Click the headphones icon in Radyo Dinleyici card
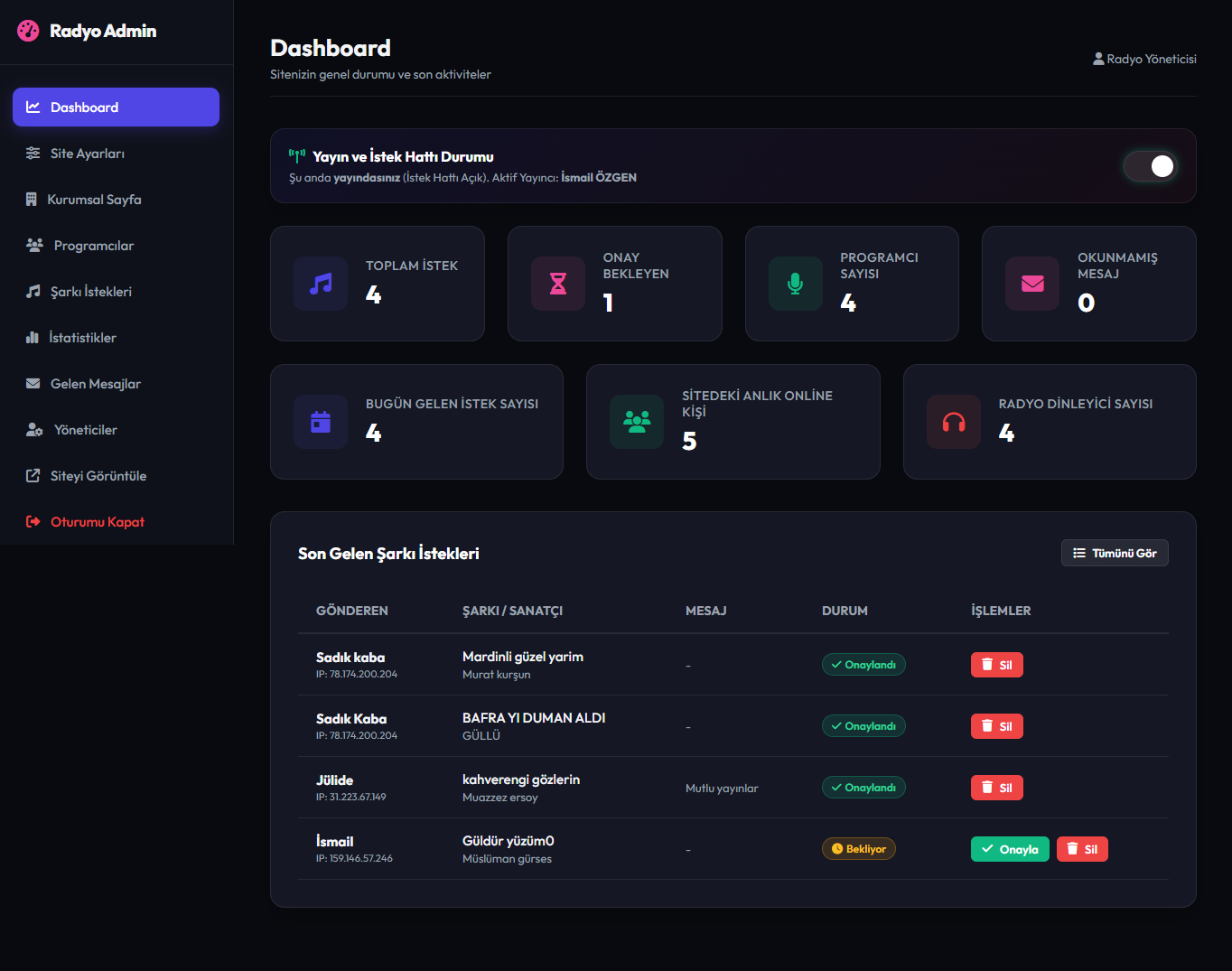This screenshot has width=1232, height=971. [954, 422]
